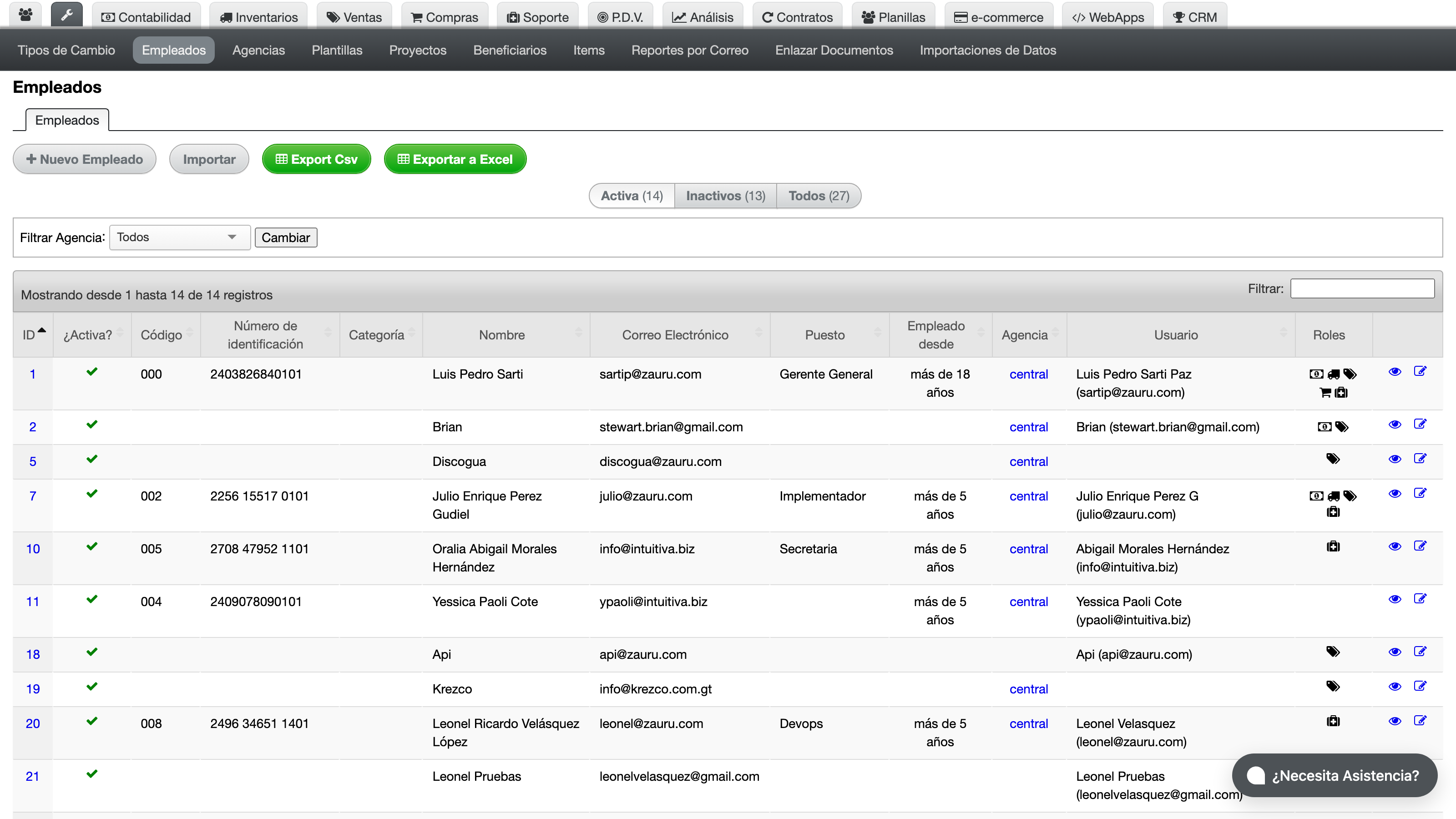Click the Importar button
This screenshot has height=819, width=1456.
coord(209,159)
